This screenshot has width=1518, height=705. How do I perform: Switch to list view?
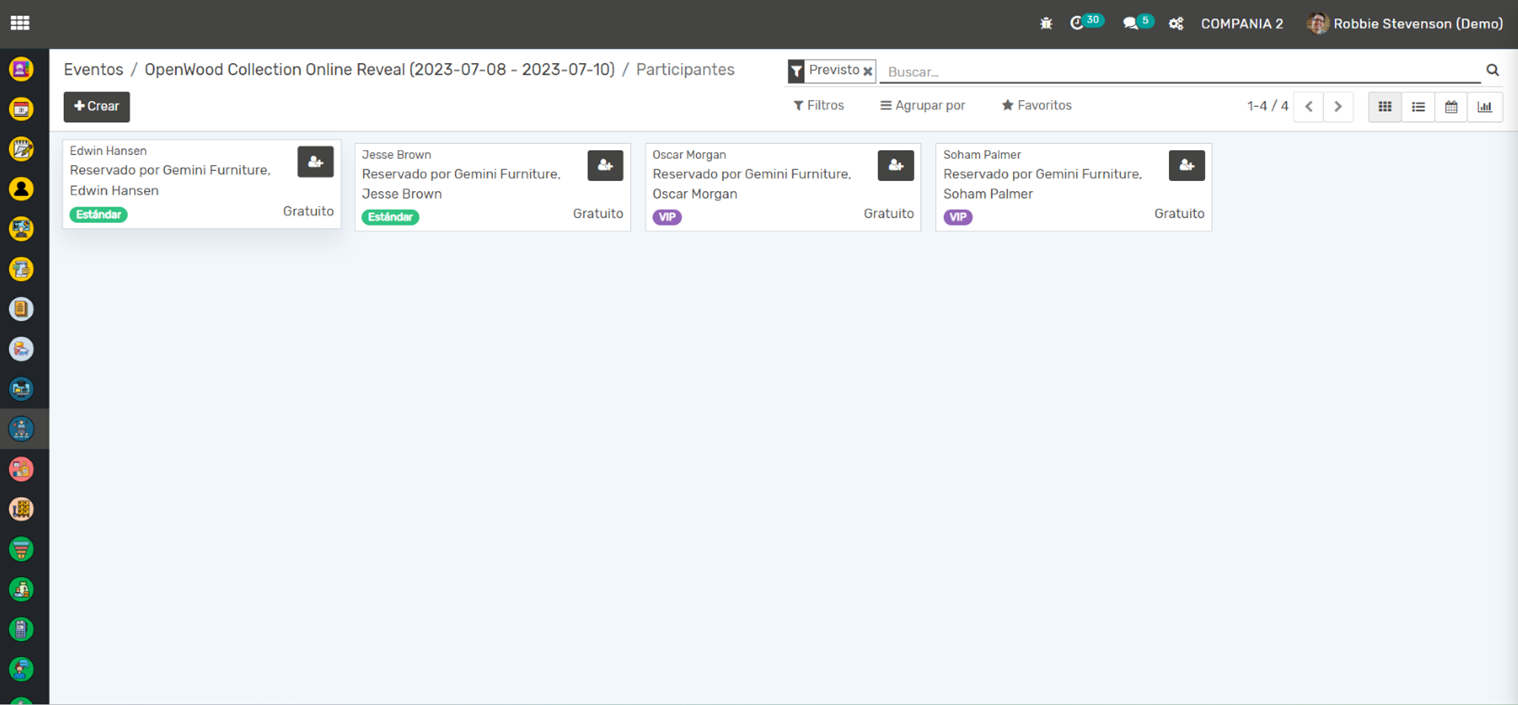click(1418, 107)
